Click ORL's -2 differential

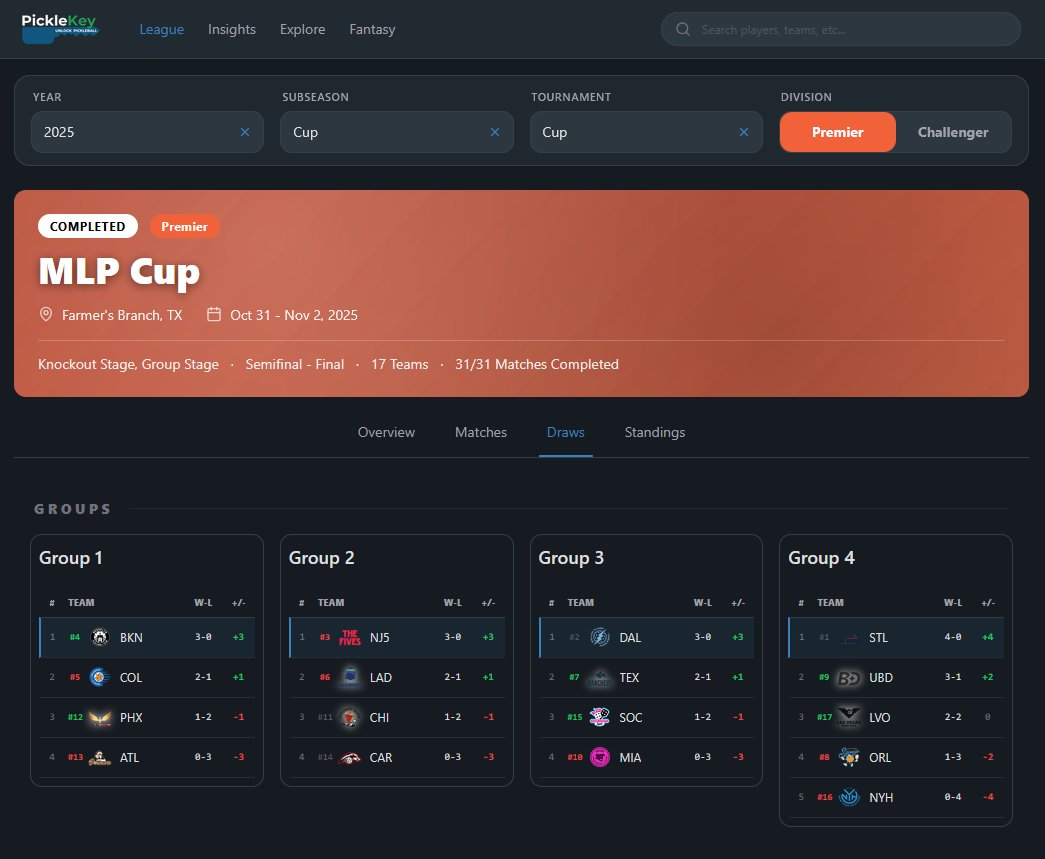(988, 757)
